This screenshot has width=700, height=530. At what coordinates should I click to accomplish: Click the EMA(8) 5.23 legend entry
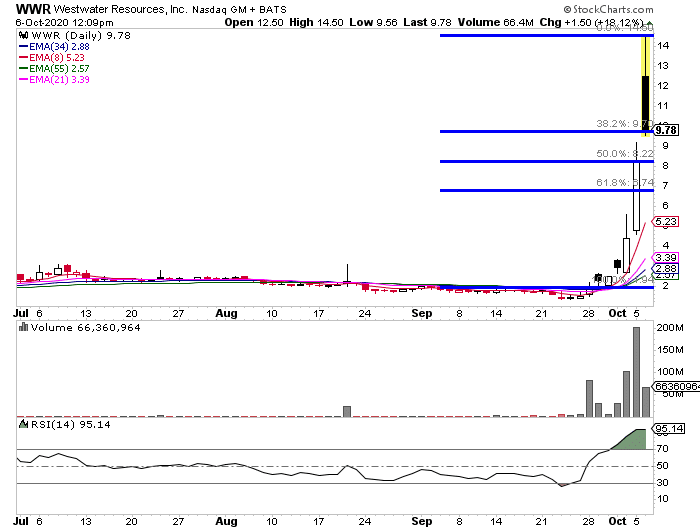coord(52,58)
